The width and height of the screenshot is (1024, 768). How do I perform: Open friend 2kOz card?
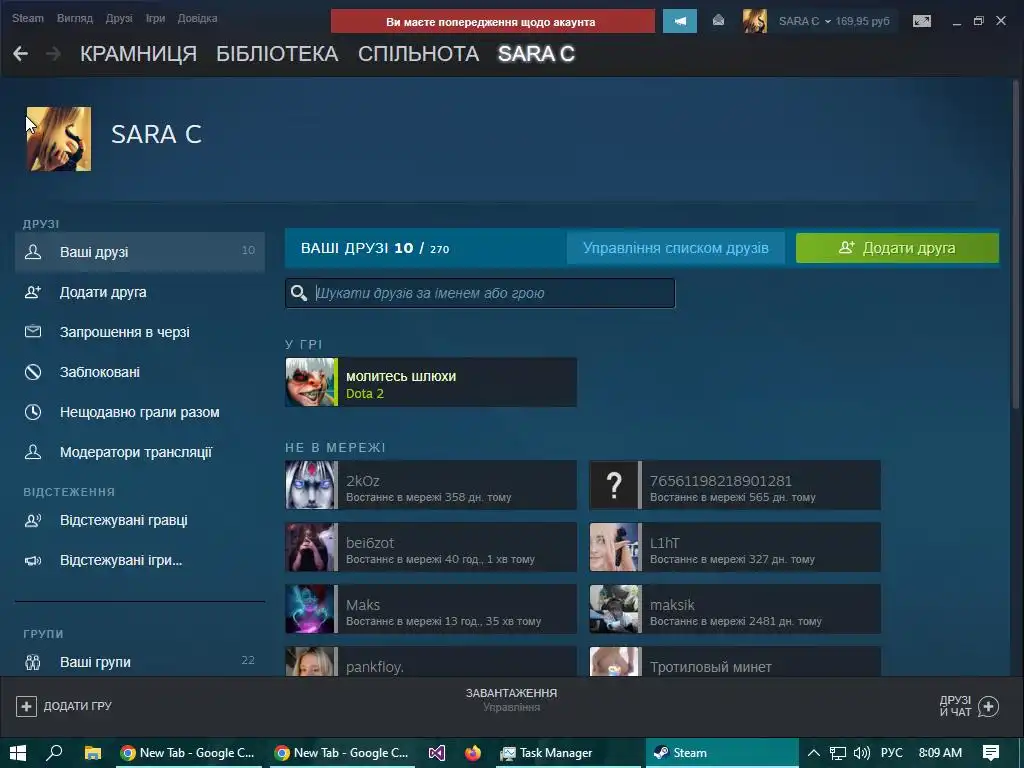point(431,485)
